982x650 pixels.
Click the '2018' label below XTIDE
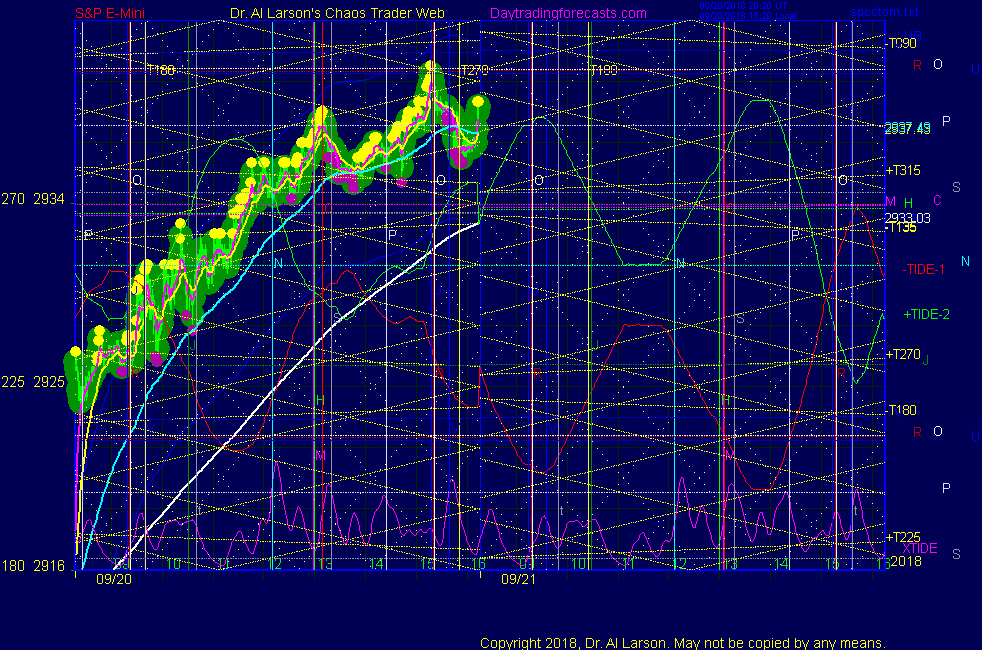[x=906, y=561]
